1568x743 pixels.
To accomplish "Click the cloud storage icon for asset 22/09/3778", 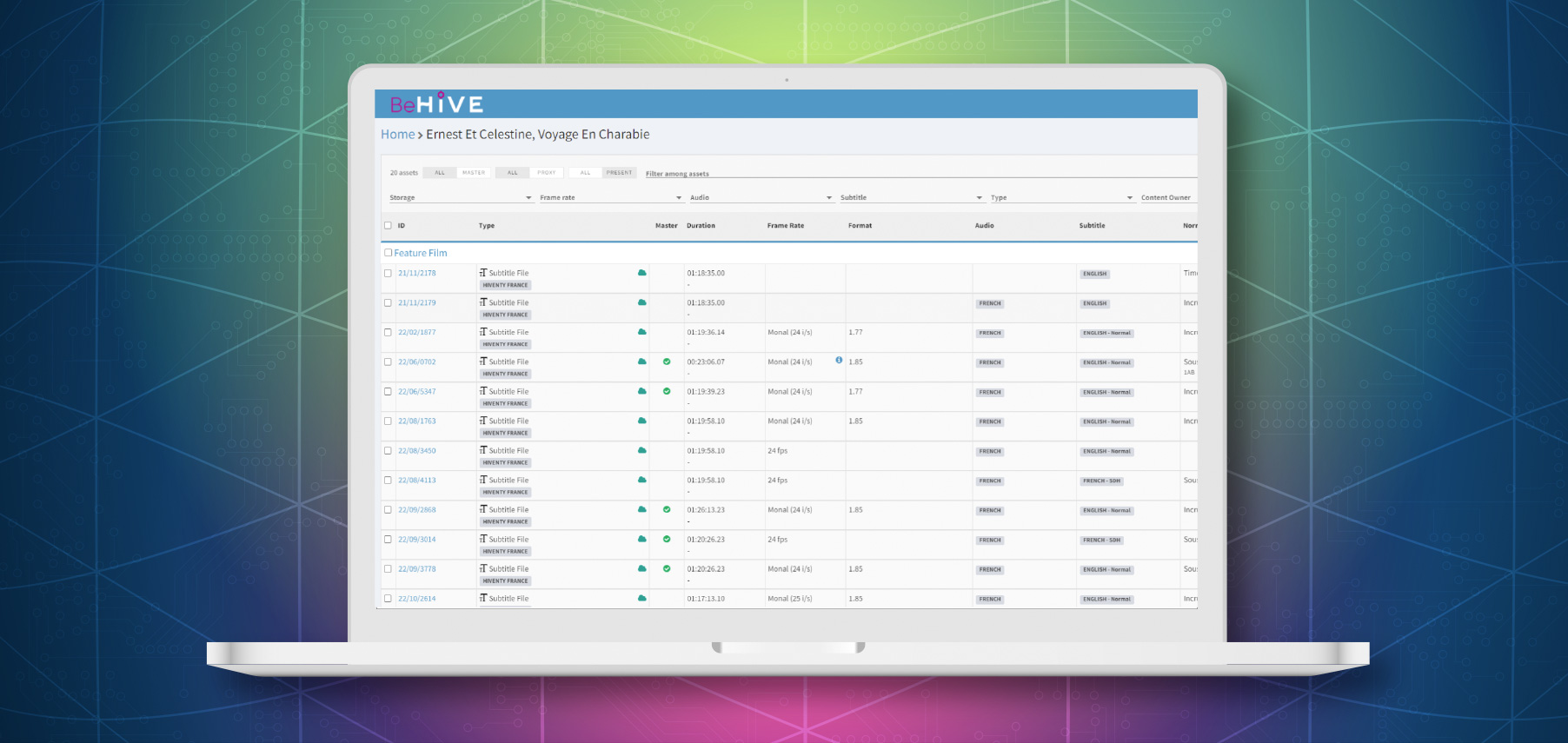I will (x=642, y=568).
